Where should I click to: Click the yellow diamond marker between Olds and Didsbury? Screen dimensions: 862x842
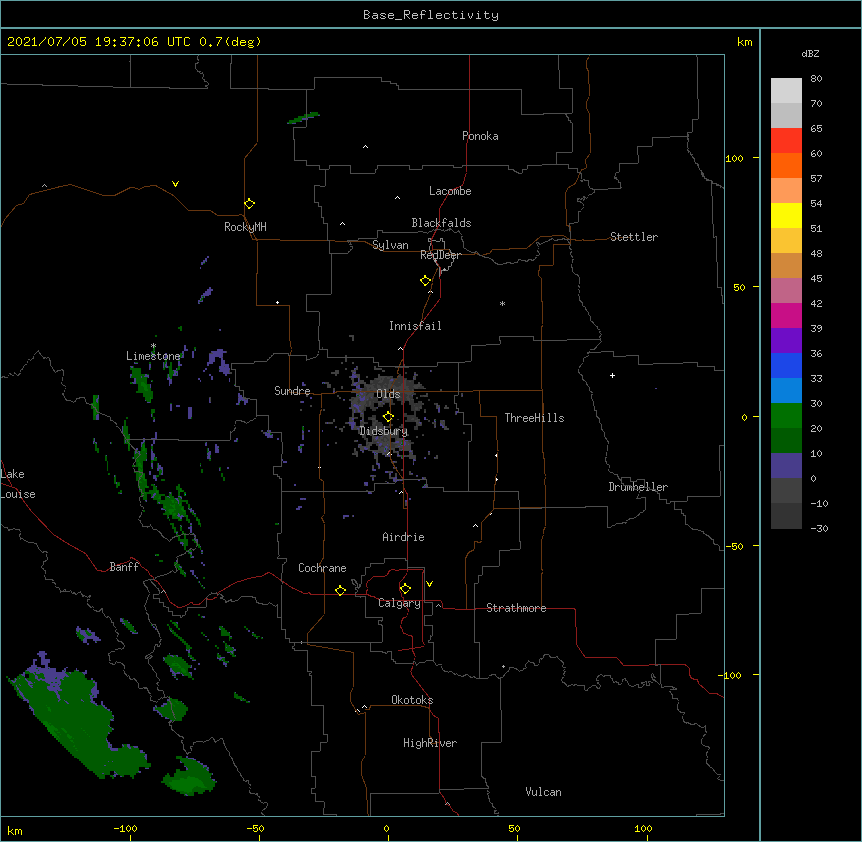(388, 417)
